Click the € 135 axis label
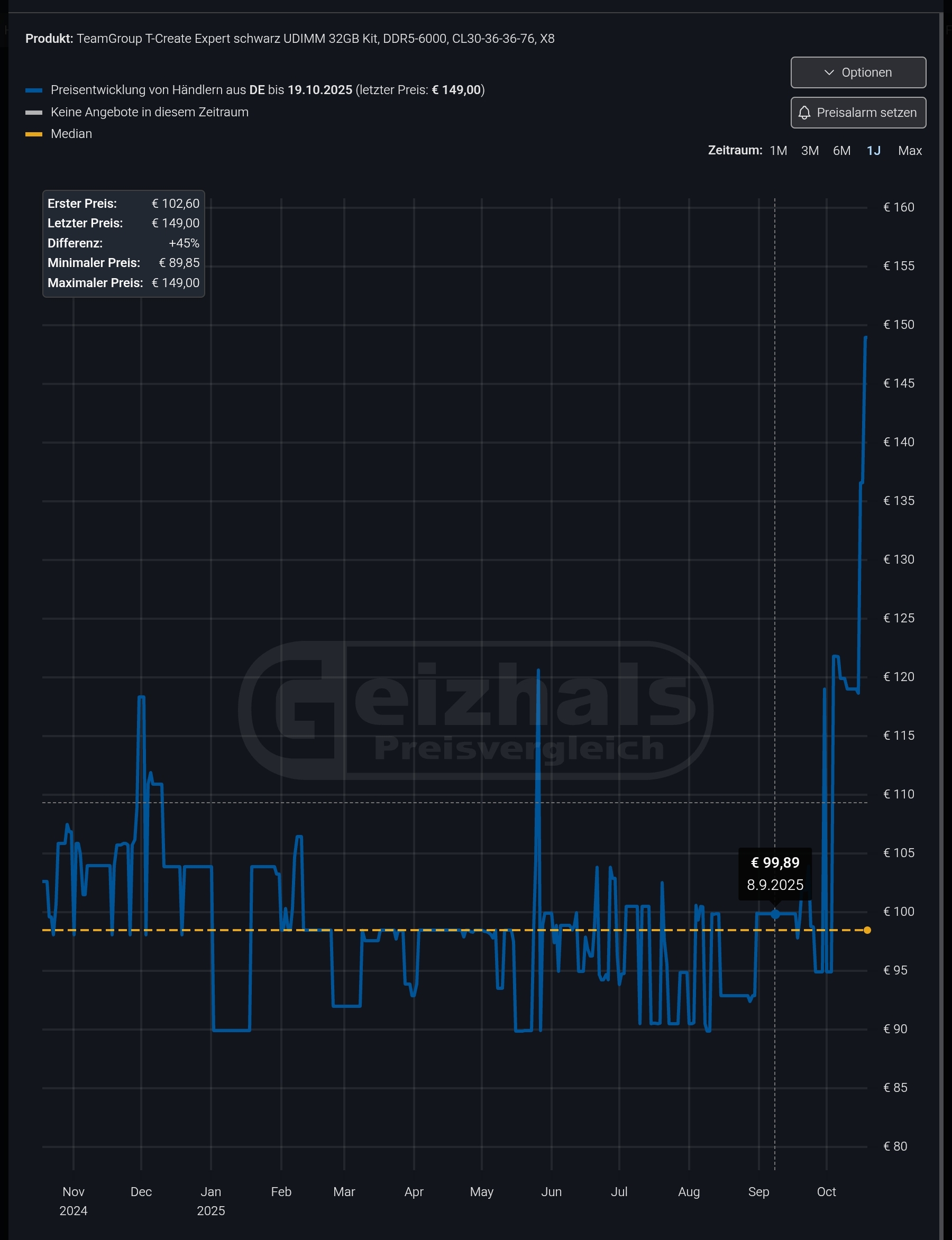Viewport: 952px width, 1240px height. [899, 501]
